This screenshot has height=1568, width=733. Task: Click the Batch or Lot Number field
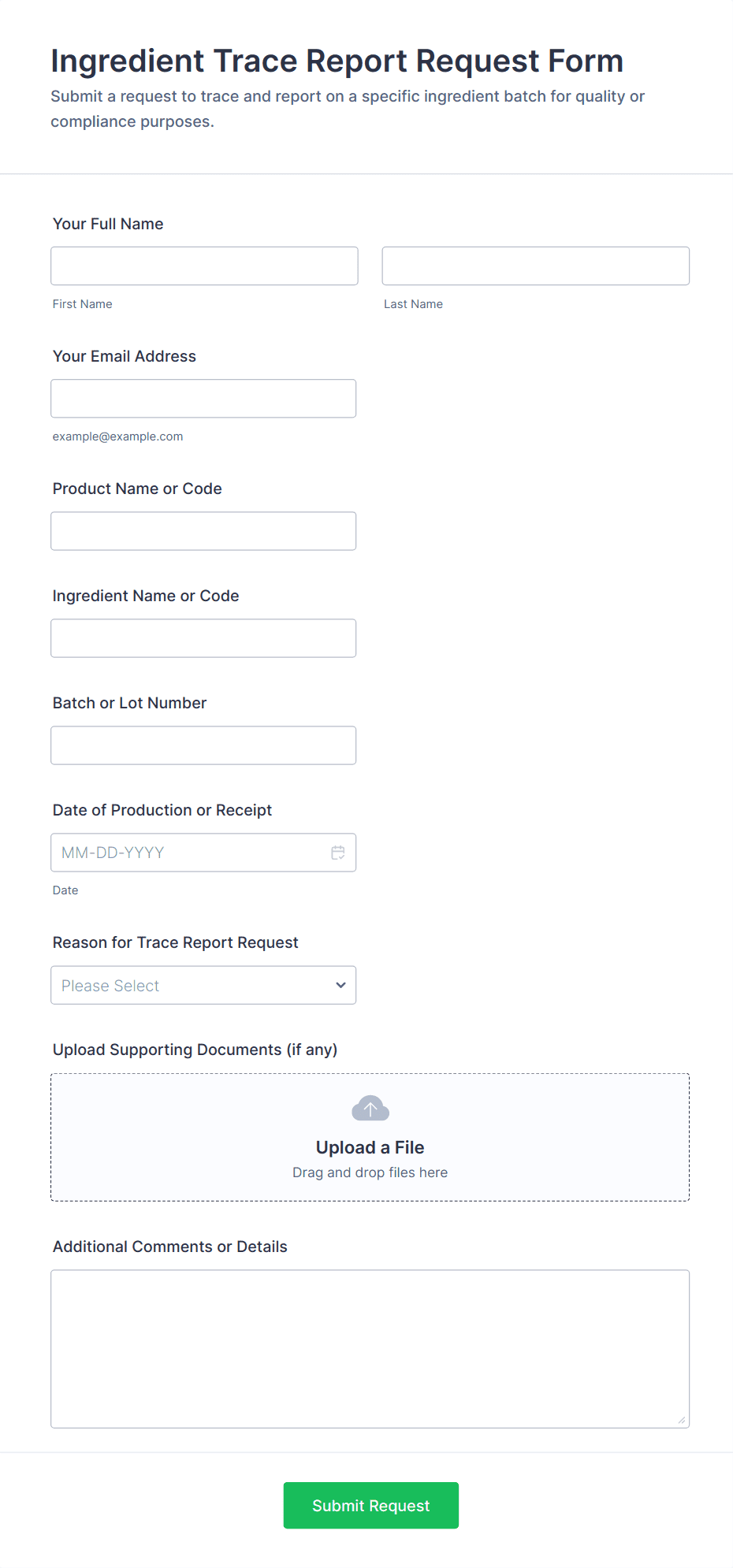tap(203, 745)
